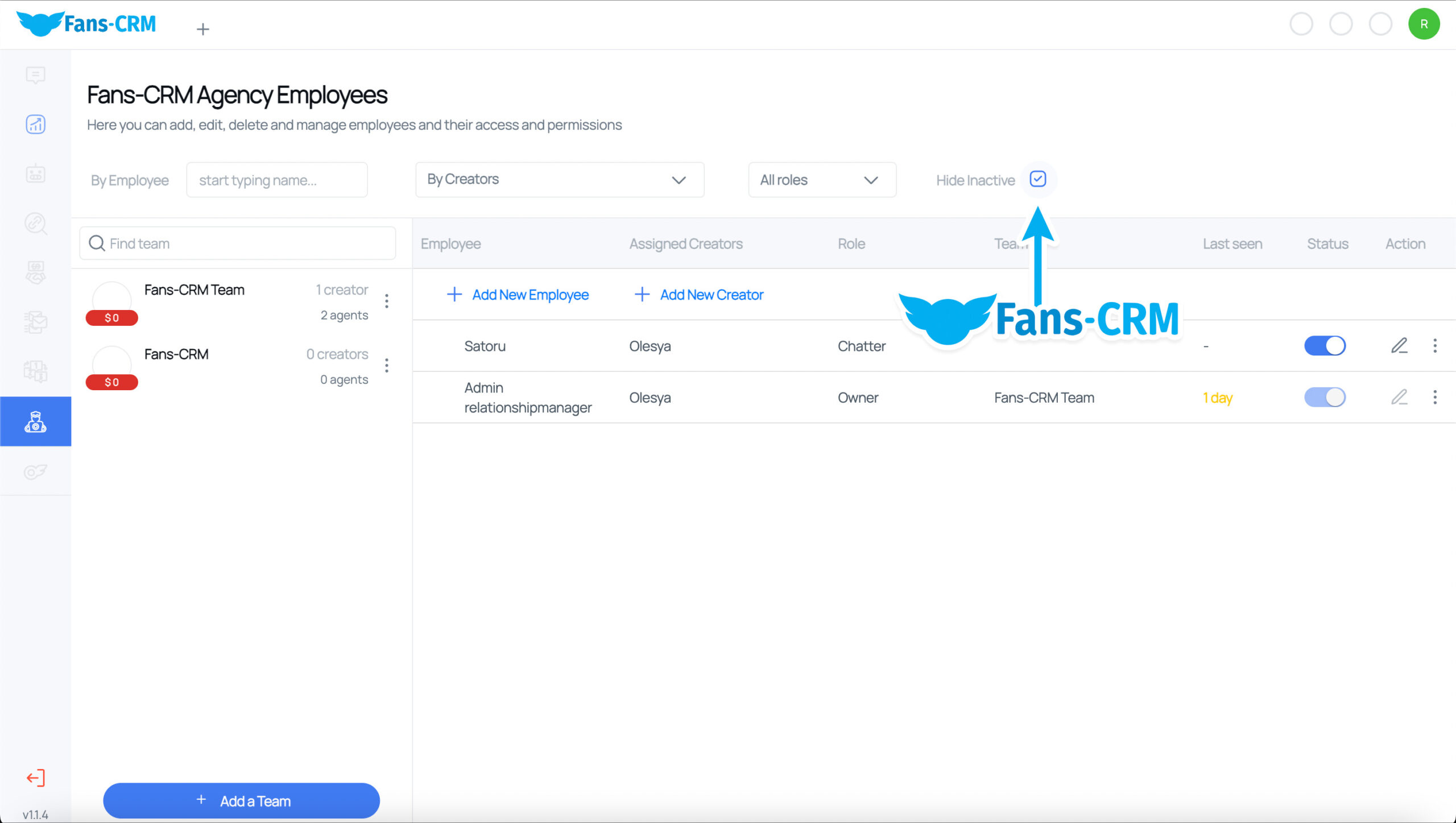Click the '0 creators' label
The height and width of the screenshot is (823, 1456).
pos(337,354)
